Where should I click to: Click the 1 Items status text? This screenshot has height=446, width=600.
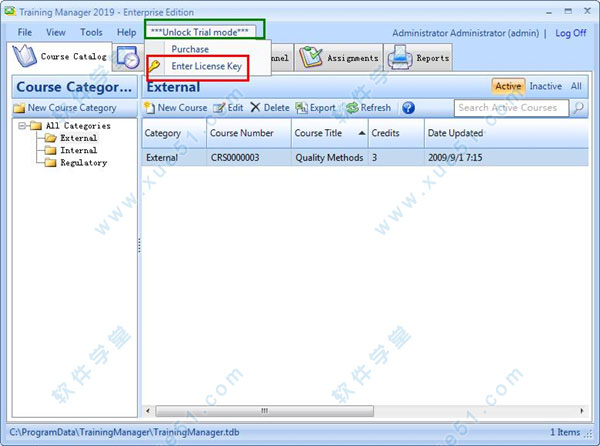tap(565, 433)
